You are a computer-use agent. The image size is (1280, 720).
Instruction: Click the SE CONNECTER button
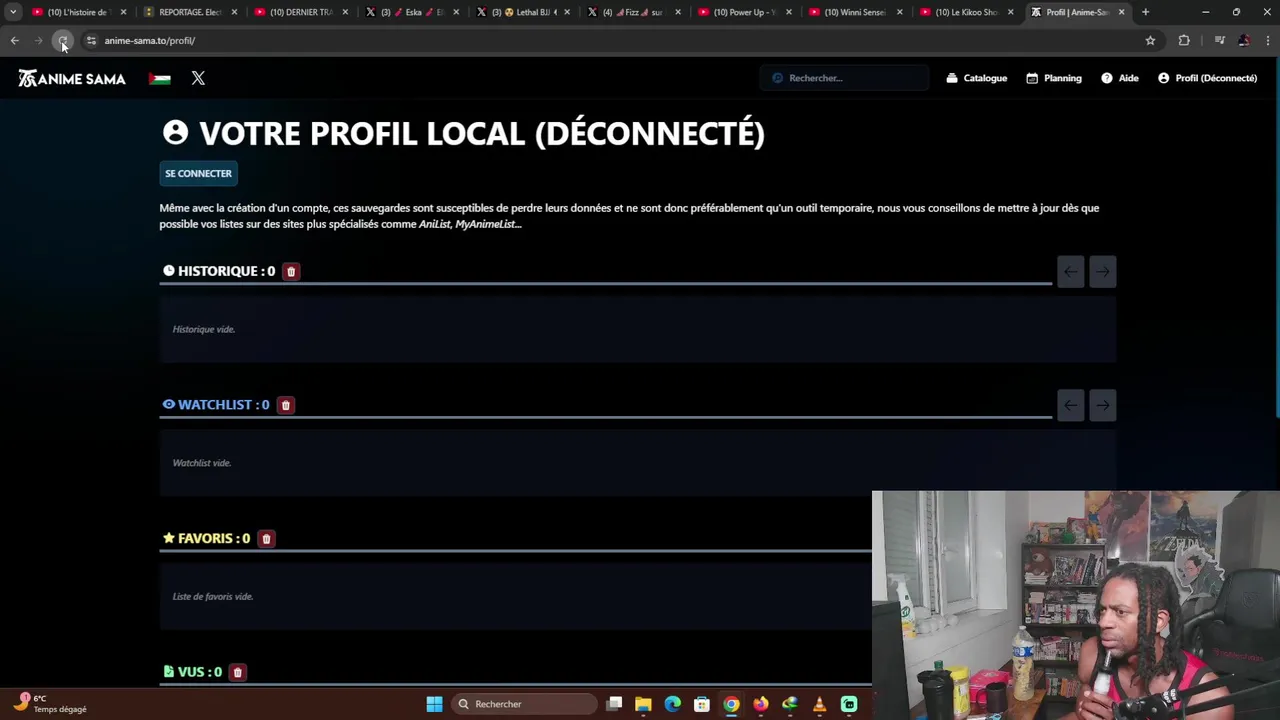[x=198, y=174]
